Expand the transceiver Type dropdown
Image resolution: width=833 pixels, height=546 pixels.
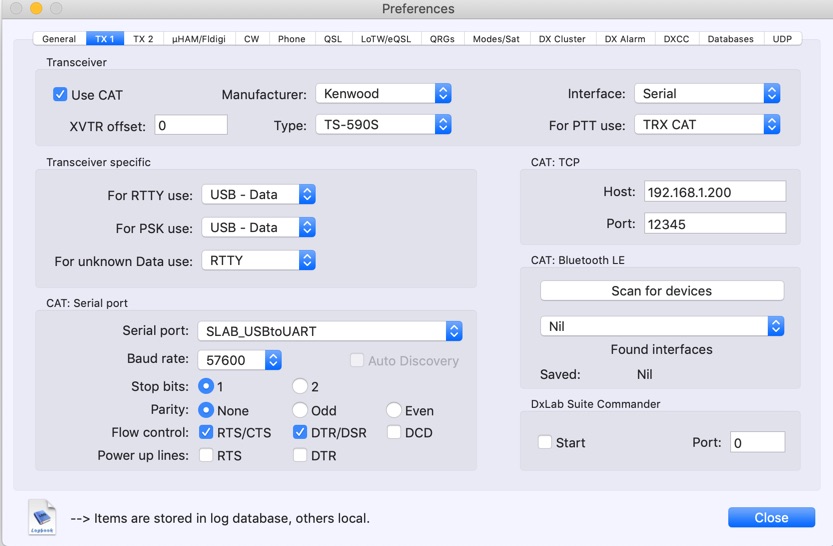(x=383, y=125)
